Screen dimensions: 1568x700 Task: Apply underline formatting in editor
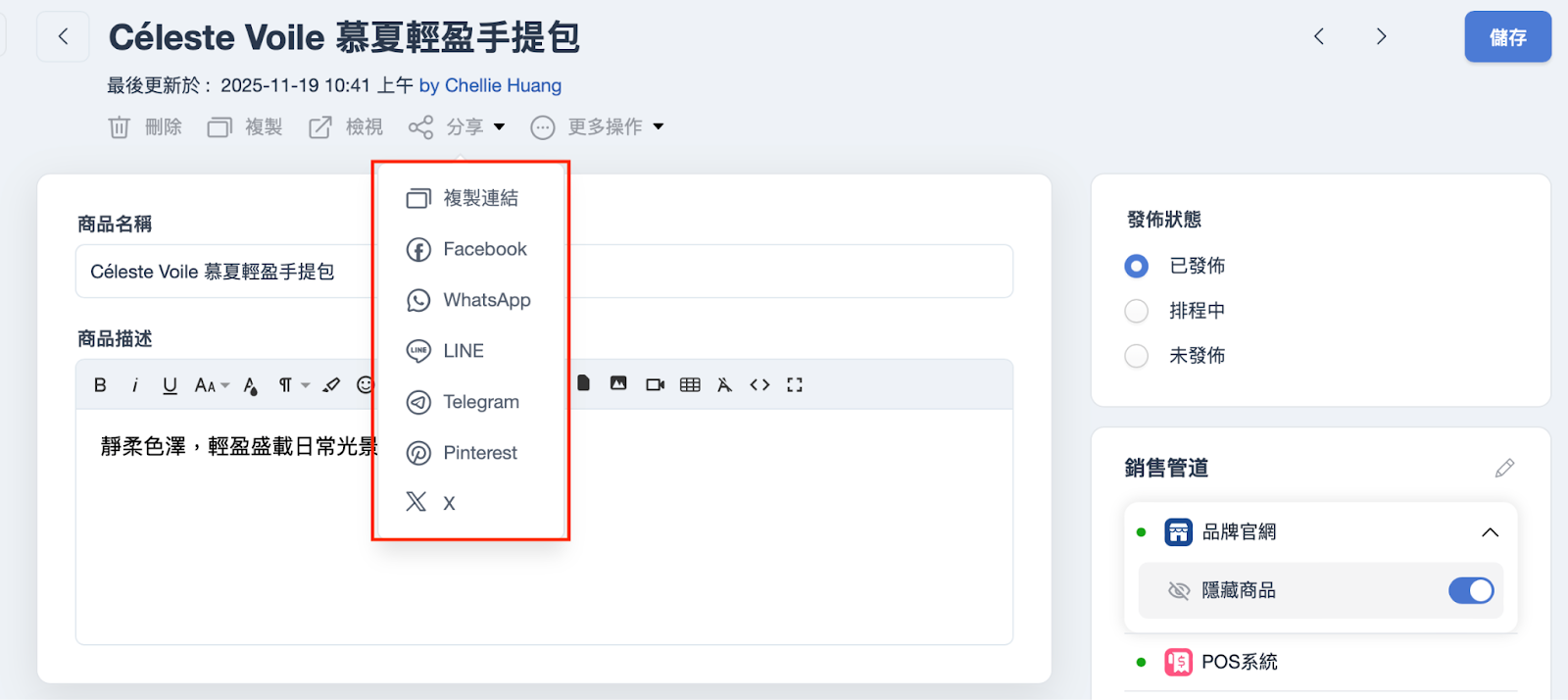tap(170, 385)
